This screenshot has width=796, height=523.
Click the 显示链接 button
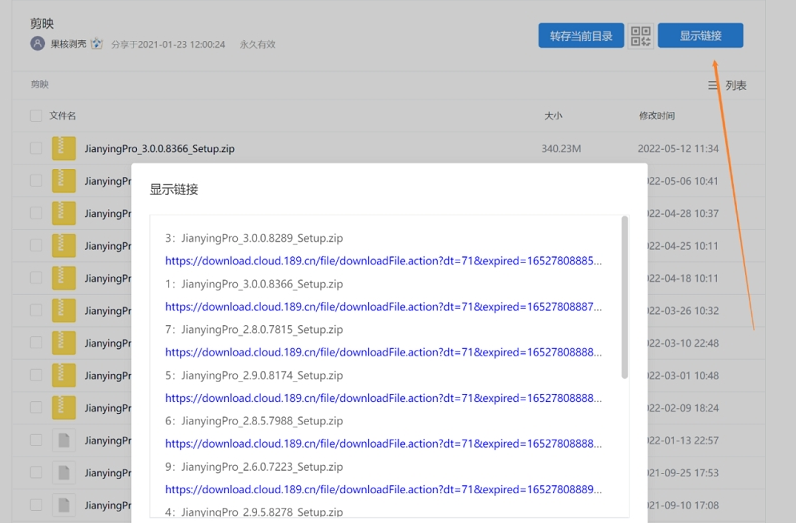pyautogui.click(x=700, y=36)
